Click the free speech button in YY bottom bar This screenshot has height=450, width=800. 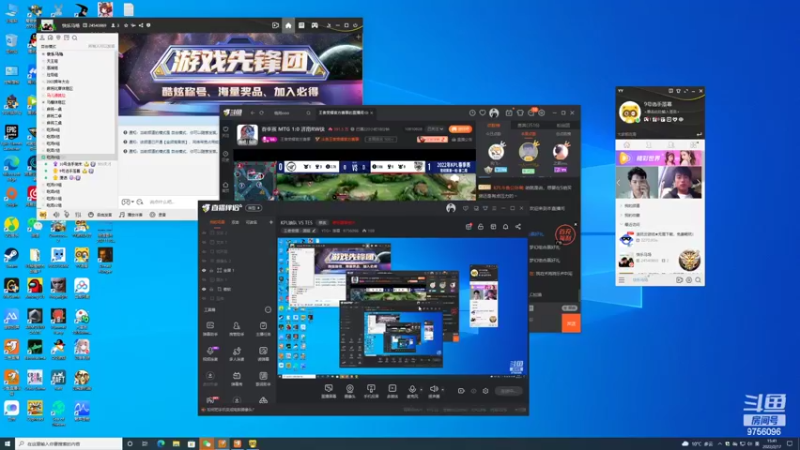point(100,215)
